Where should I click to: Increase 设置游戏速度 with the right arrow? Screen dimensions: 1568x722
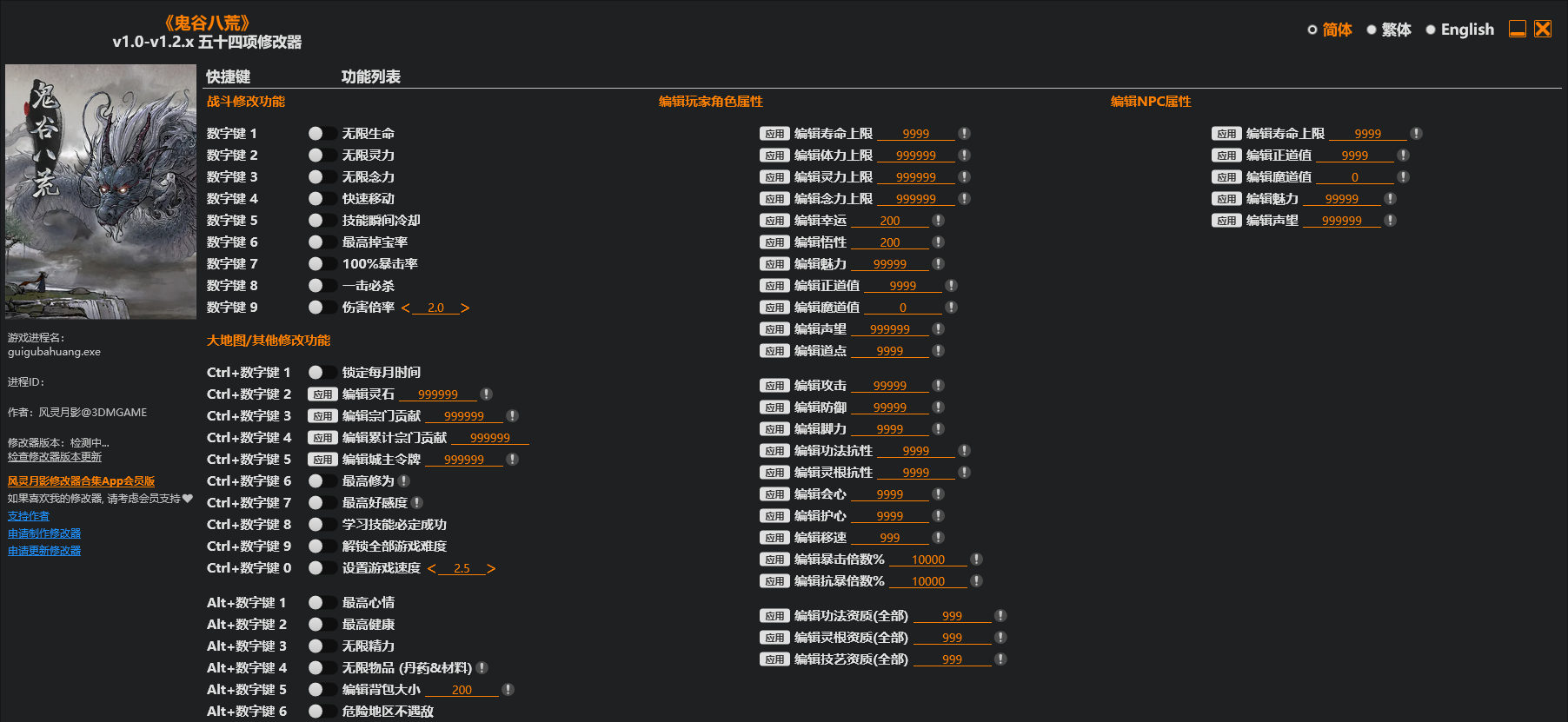tap(491, 569)
